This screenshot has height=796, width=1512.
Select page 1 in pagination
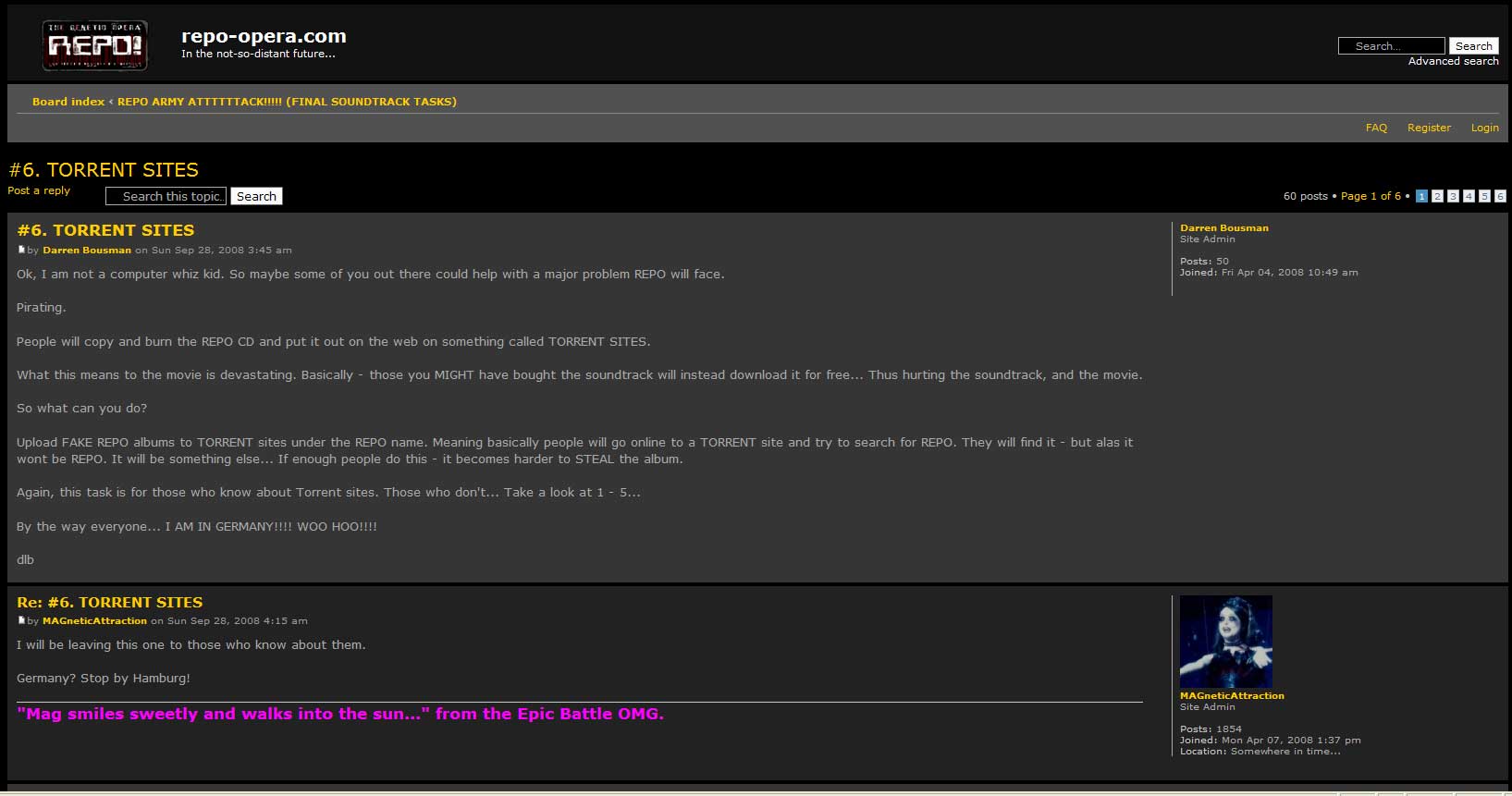pyautogui.click(x=1421, y=196)
